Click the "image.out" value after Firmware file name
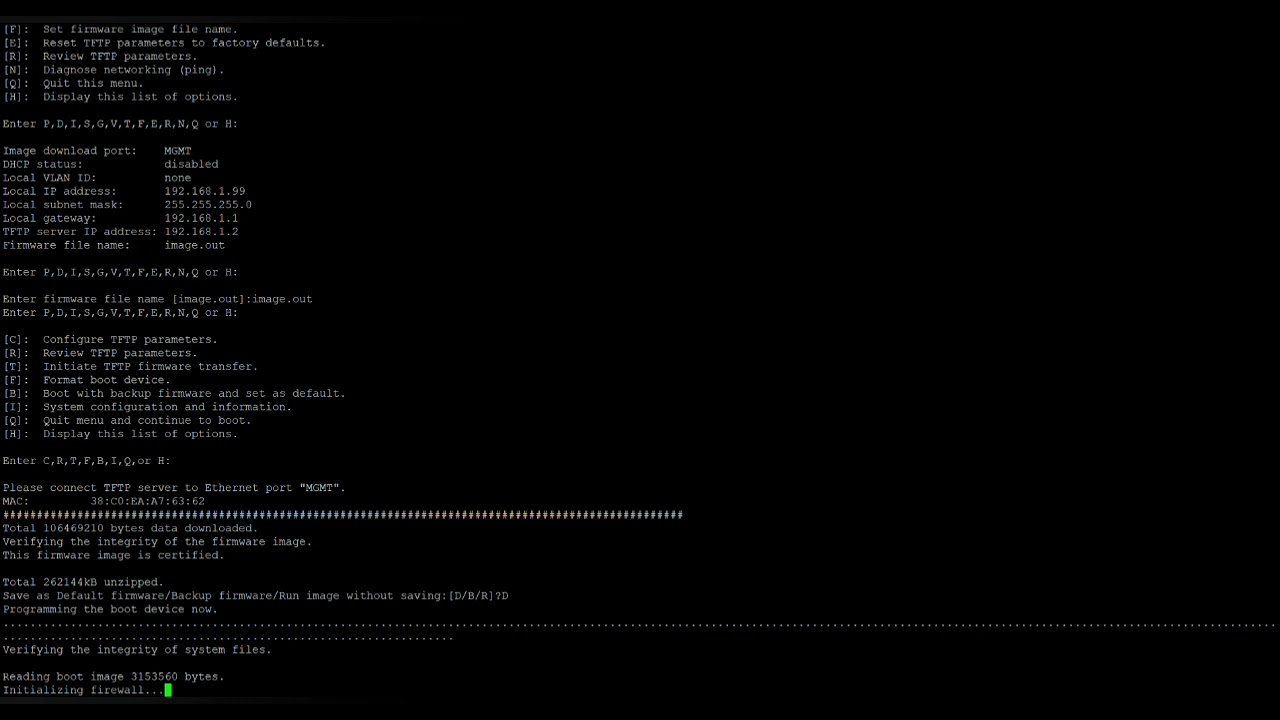 [x=195, y=245]
